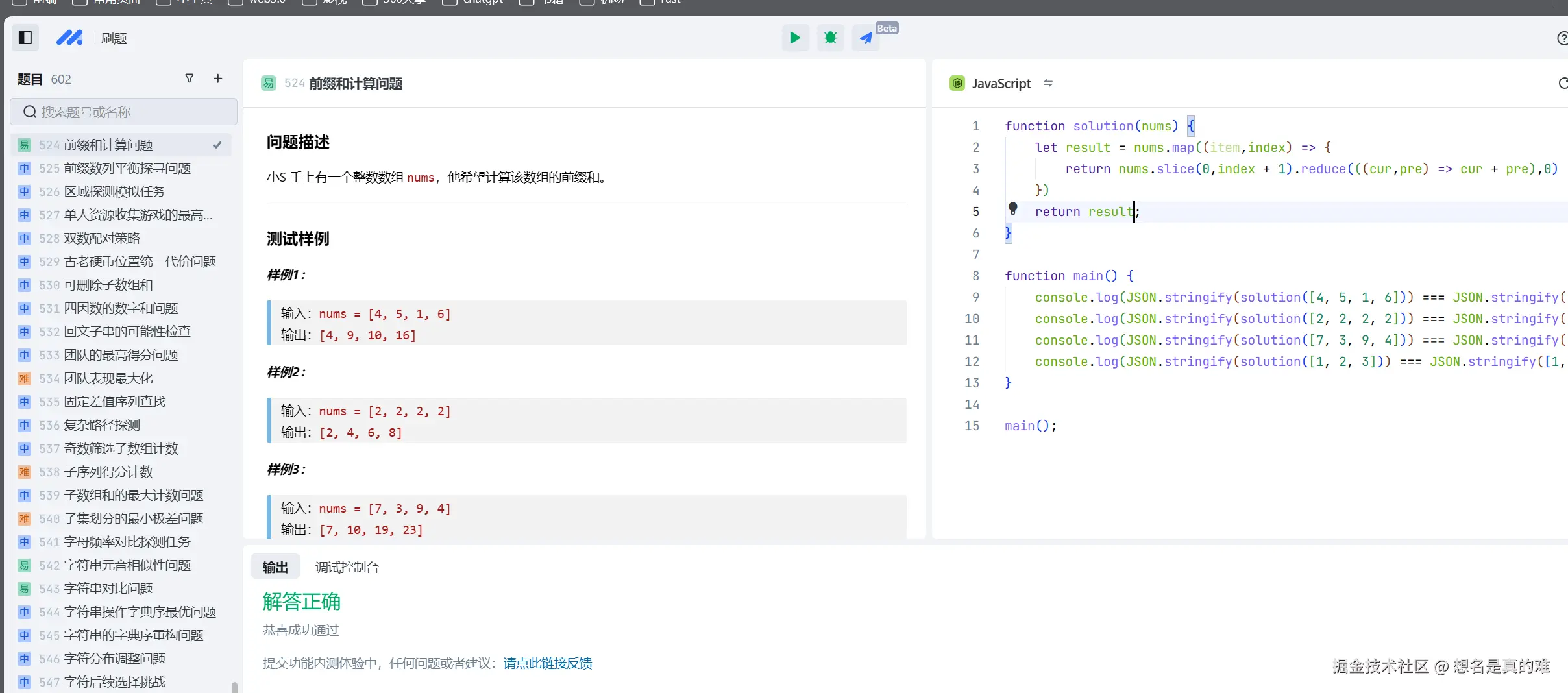The image size is (1568, 693).
Task: Open the problem list filter icon
Action: pyautogui.click(x=190, y=79)
